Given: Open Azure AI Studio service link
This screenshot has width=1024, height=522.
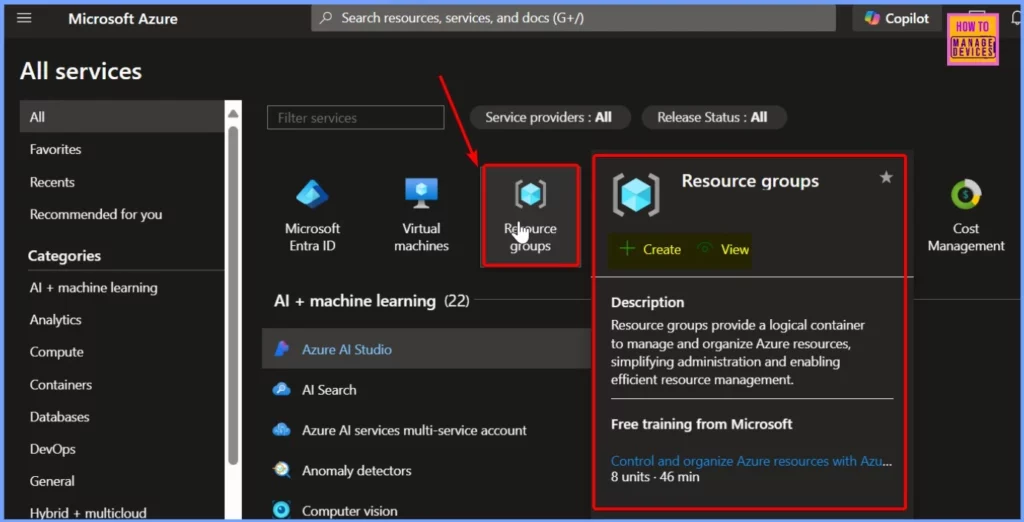Looking at the screenshot, I should coord(347,350).
